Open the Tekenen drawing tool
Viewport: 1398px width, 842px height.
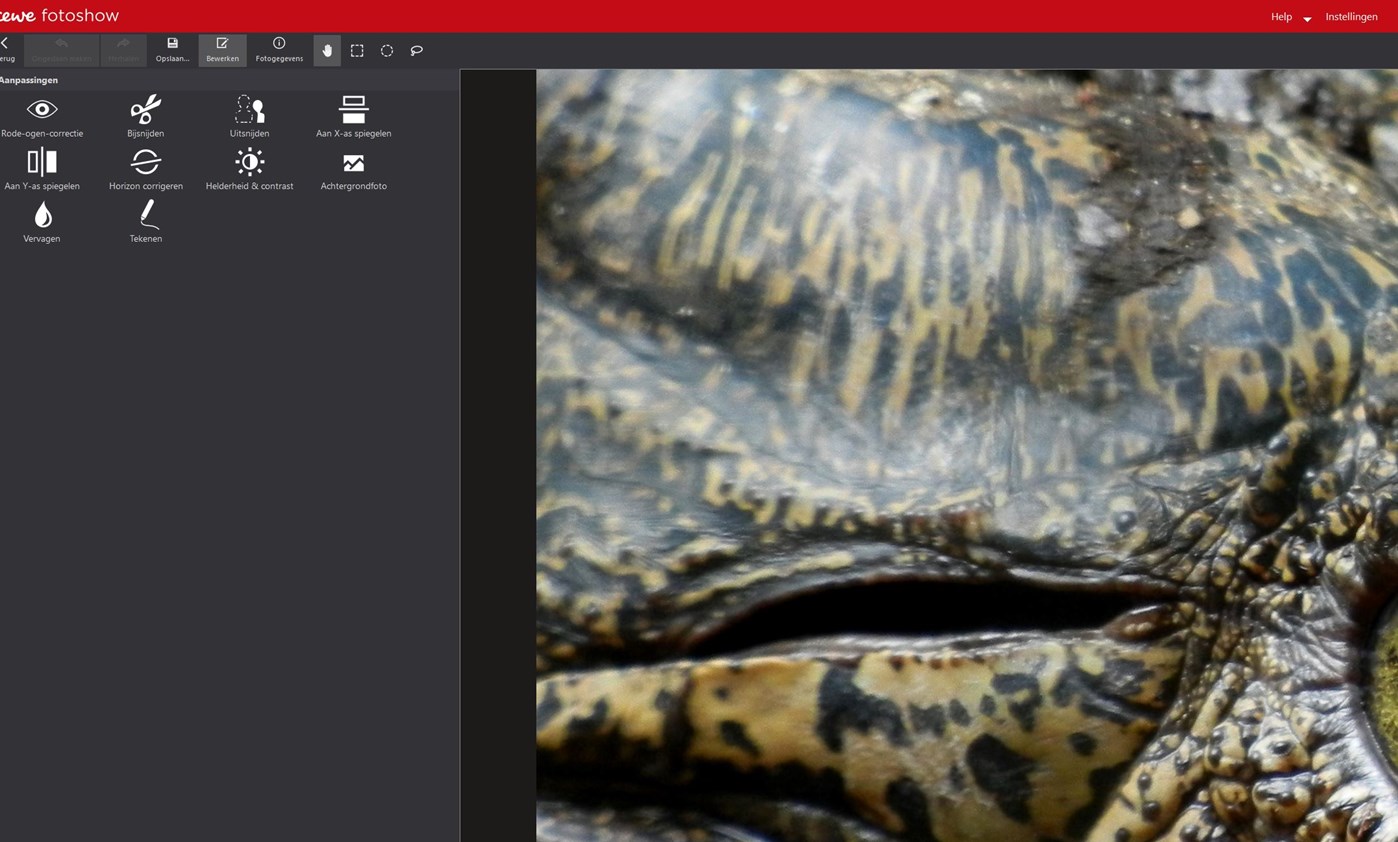tap(146, 222)
